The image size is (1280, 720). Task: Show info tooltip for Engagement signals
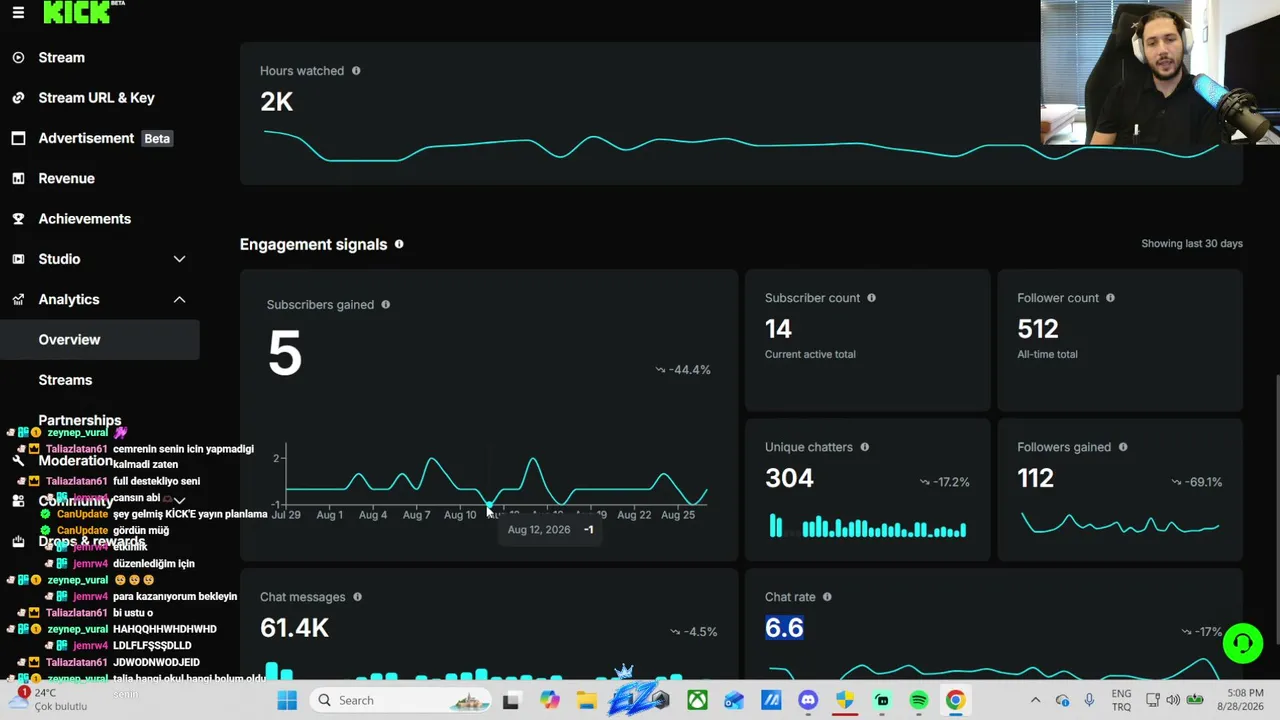coord(399,244)
